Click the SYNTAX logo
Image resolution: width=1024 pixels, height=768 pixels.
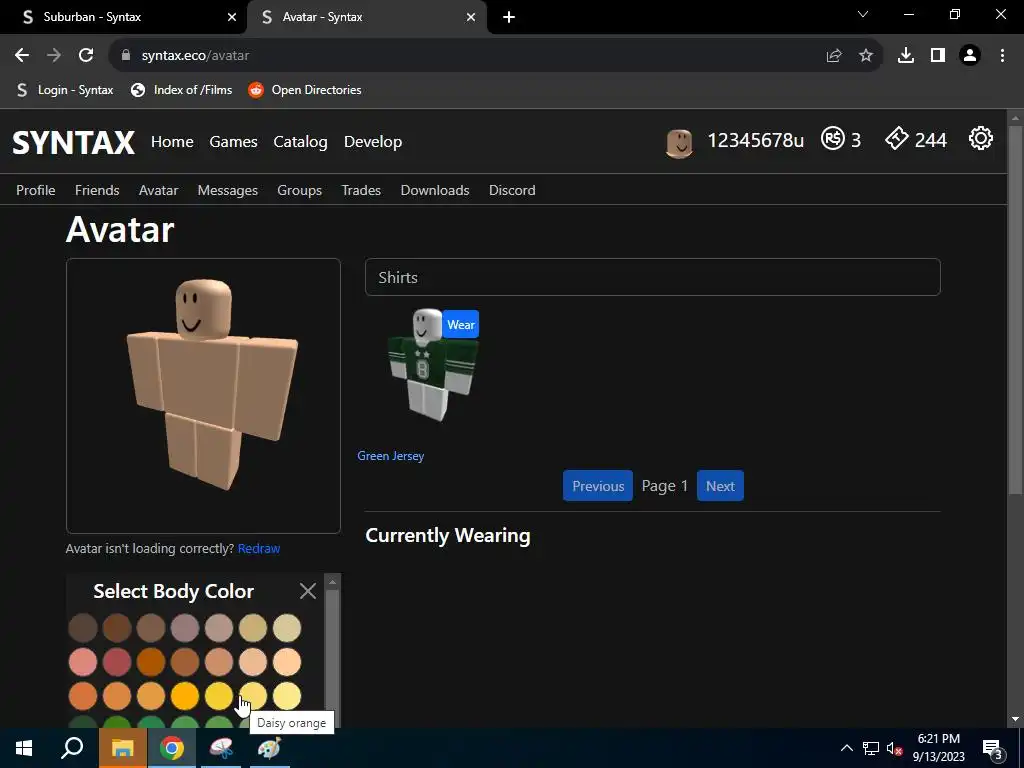click(x=73, y=142)
